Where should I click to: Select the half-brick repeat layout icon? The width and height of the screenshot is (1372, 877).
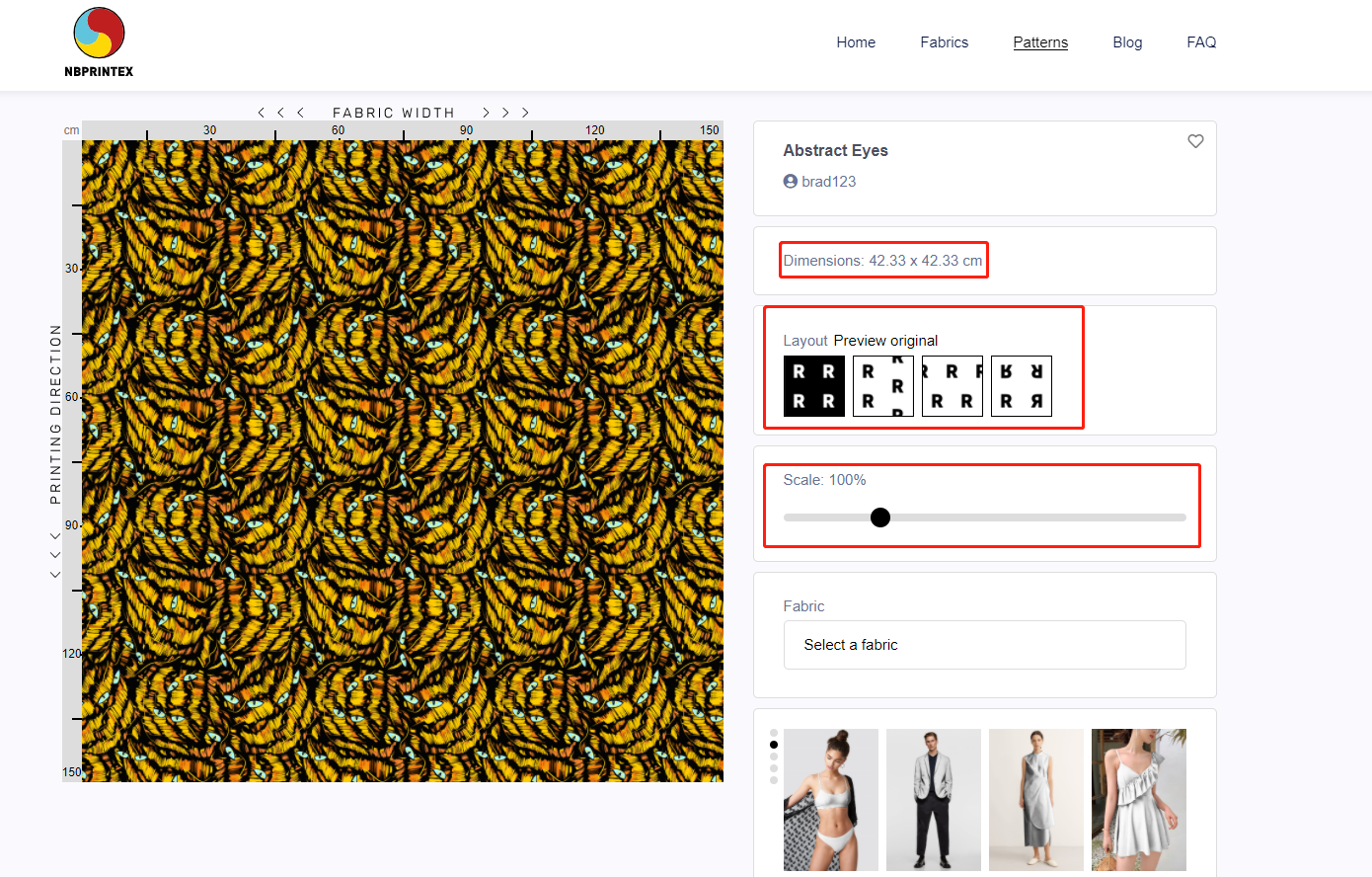click(953, 386)
